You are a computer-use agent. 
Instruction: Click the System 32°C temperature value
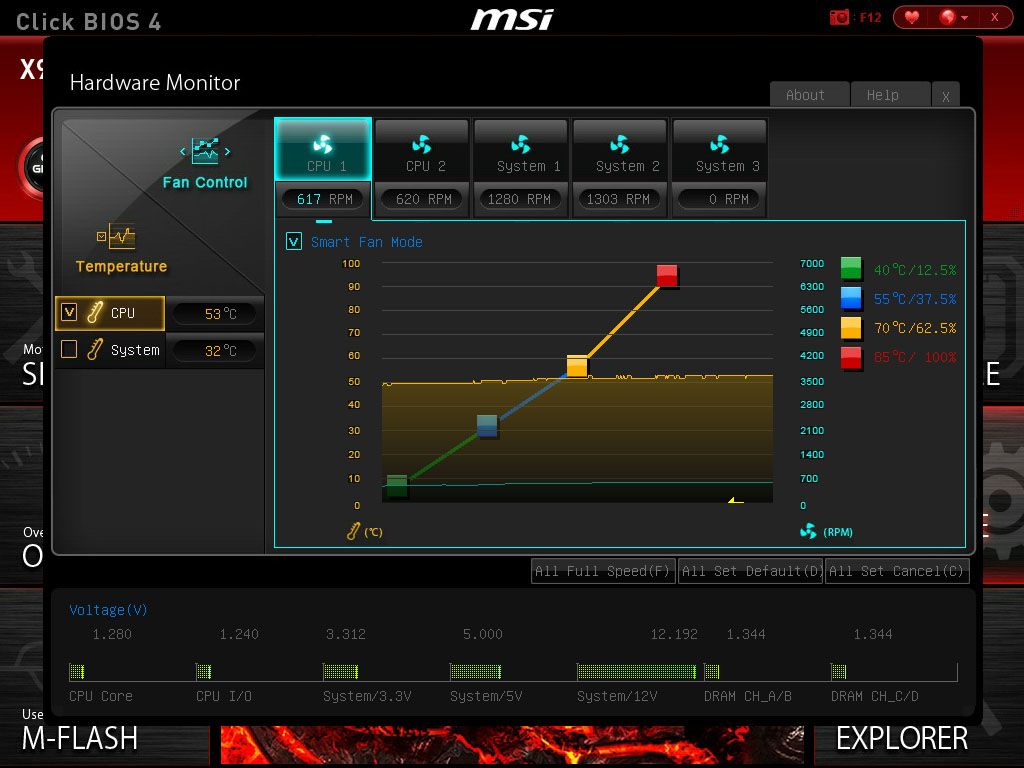coord(216,351)
